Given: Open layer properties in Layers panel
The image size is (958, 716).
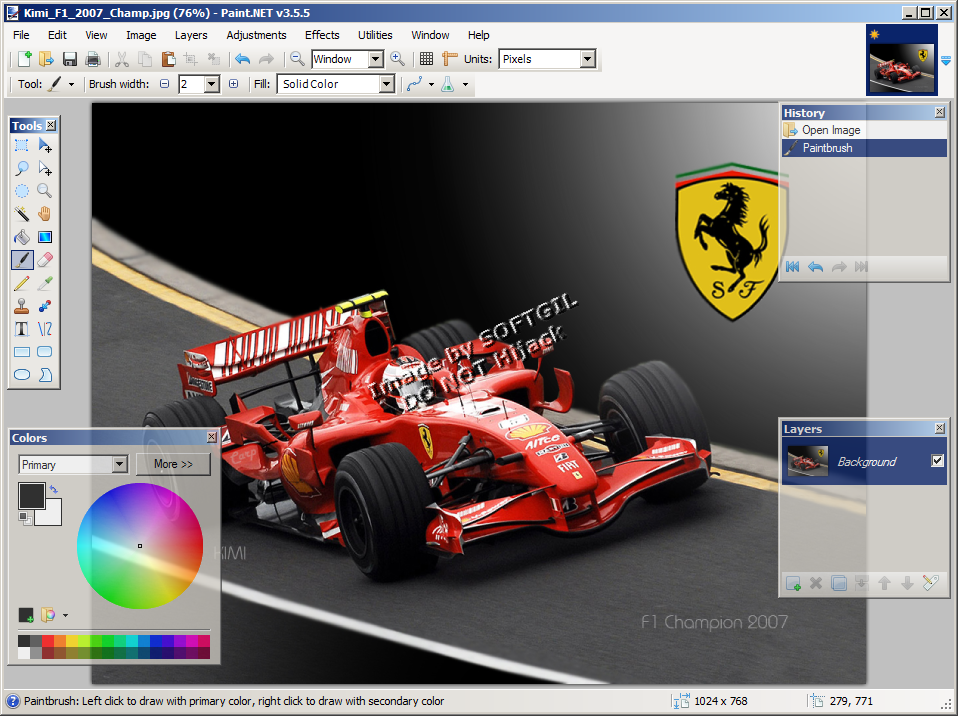Looking at the screenshot, I should click(931, 583).
